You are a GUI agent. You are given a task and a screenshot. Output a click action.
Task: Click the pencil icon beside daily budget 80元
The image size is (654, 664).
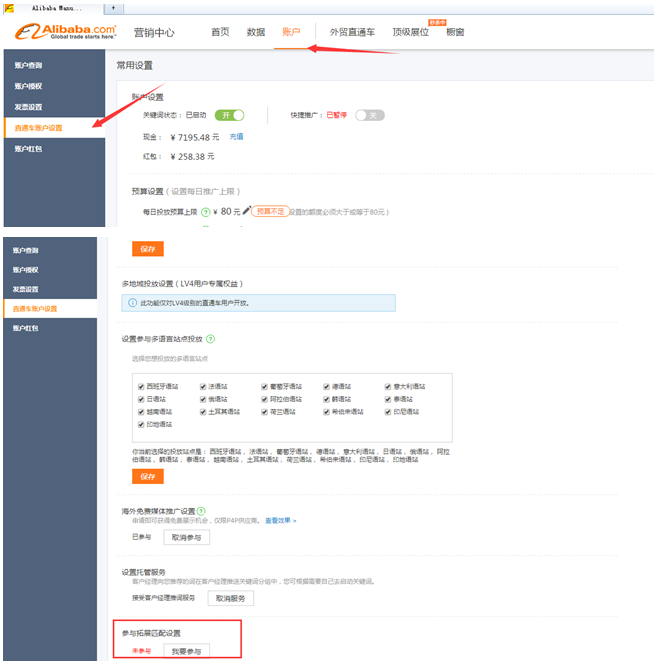click(x=246, y=211)
